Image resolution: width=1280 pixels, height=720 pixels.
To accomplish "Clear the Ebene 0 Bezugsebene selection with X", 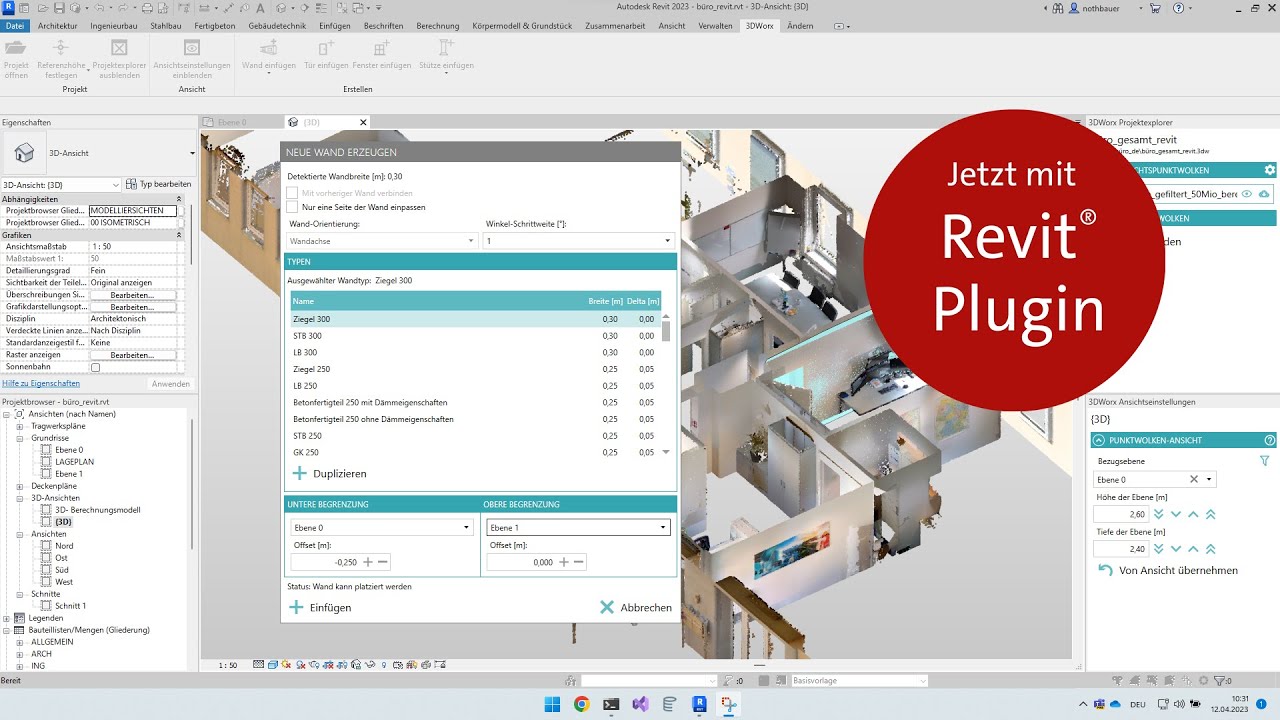I will [1193, 480].
